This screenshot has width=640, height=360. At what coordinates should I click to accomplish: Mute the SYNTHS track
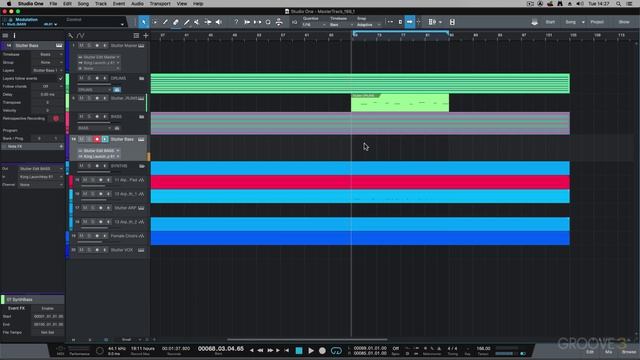tap(81, 166)
